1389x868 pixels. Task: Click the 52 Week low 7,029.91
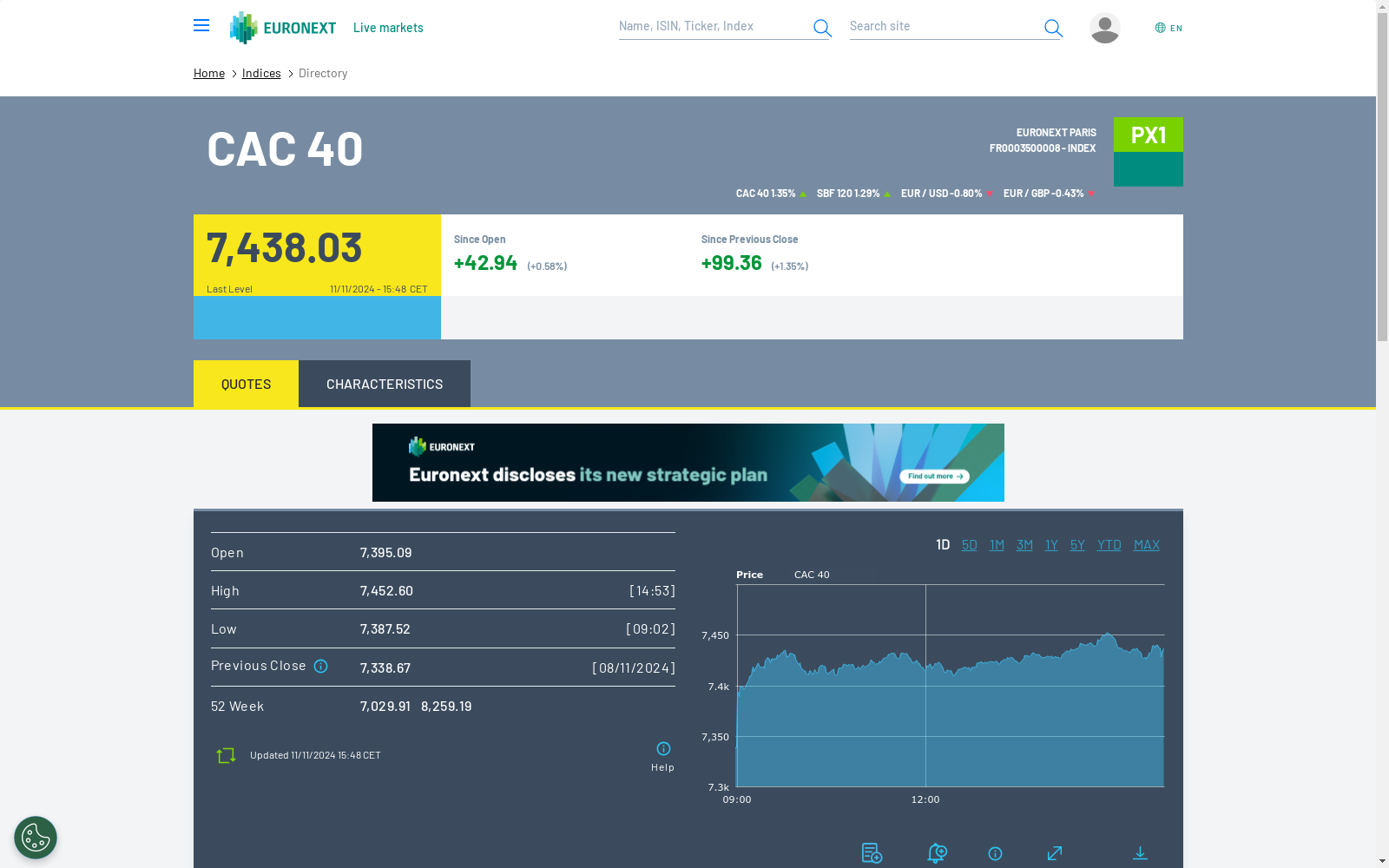(385, 707)
